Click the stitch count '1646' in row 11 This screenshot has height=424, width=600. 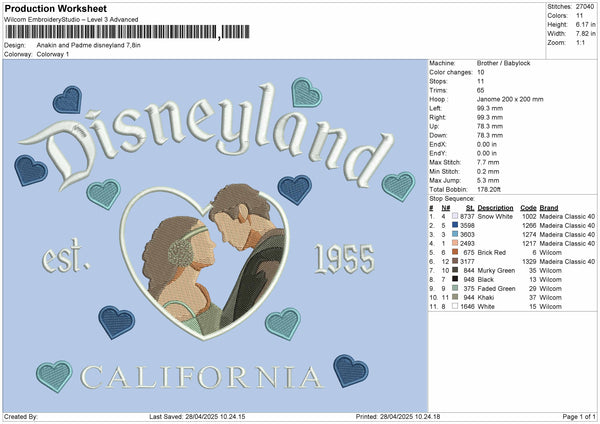pos(467,307)
